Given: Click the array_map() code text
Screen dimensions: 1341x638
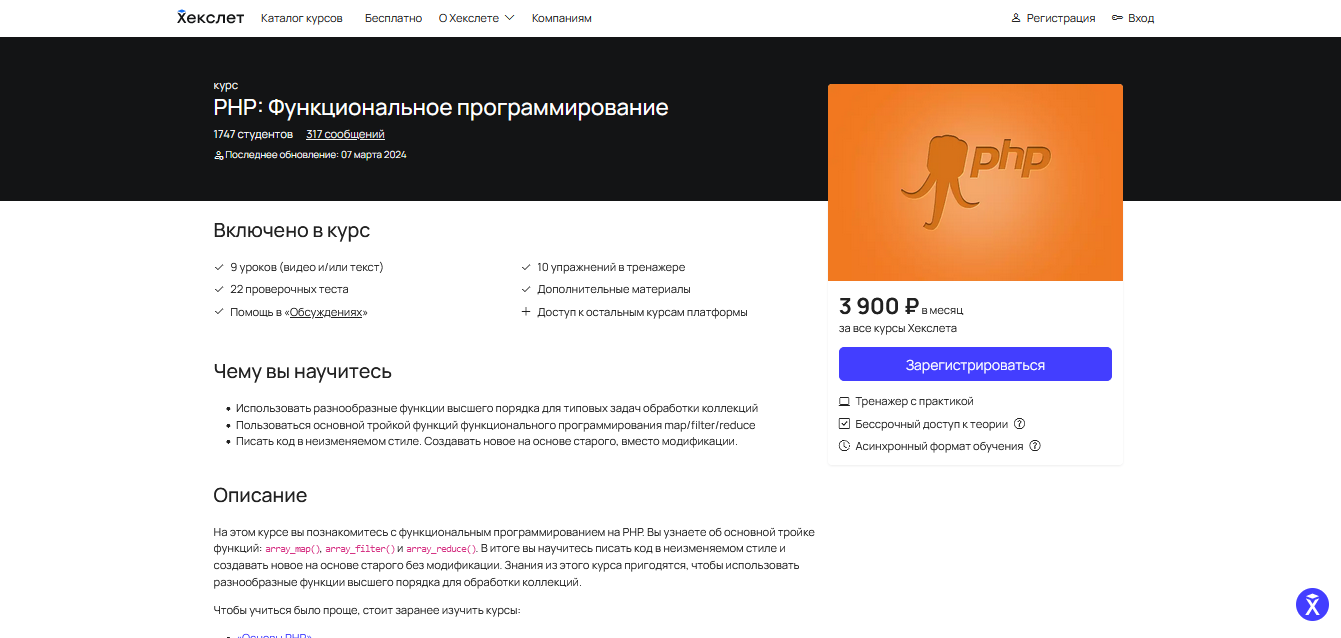Looking at the screenshot, I should 293,549.
